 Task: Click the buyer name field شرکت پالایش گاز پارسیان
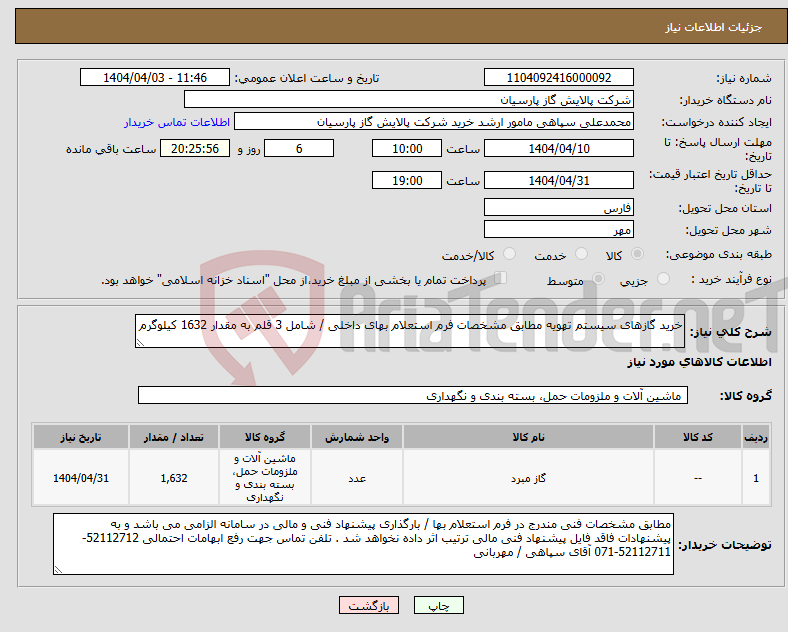409,99
